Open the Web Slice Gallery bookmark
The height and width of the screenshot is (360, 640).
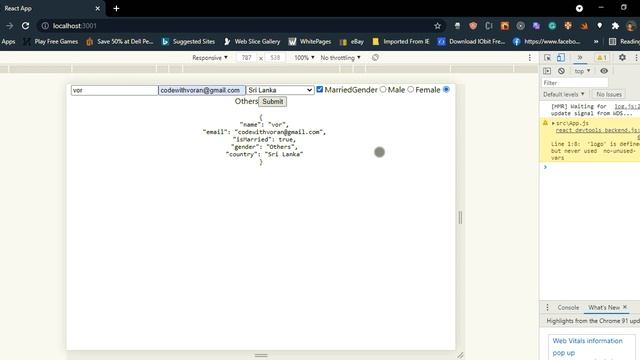point(252,41)
